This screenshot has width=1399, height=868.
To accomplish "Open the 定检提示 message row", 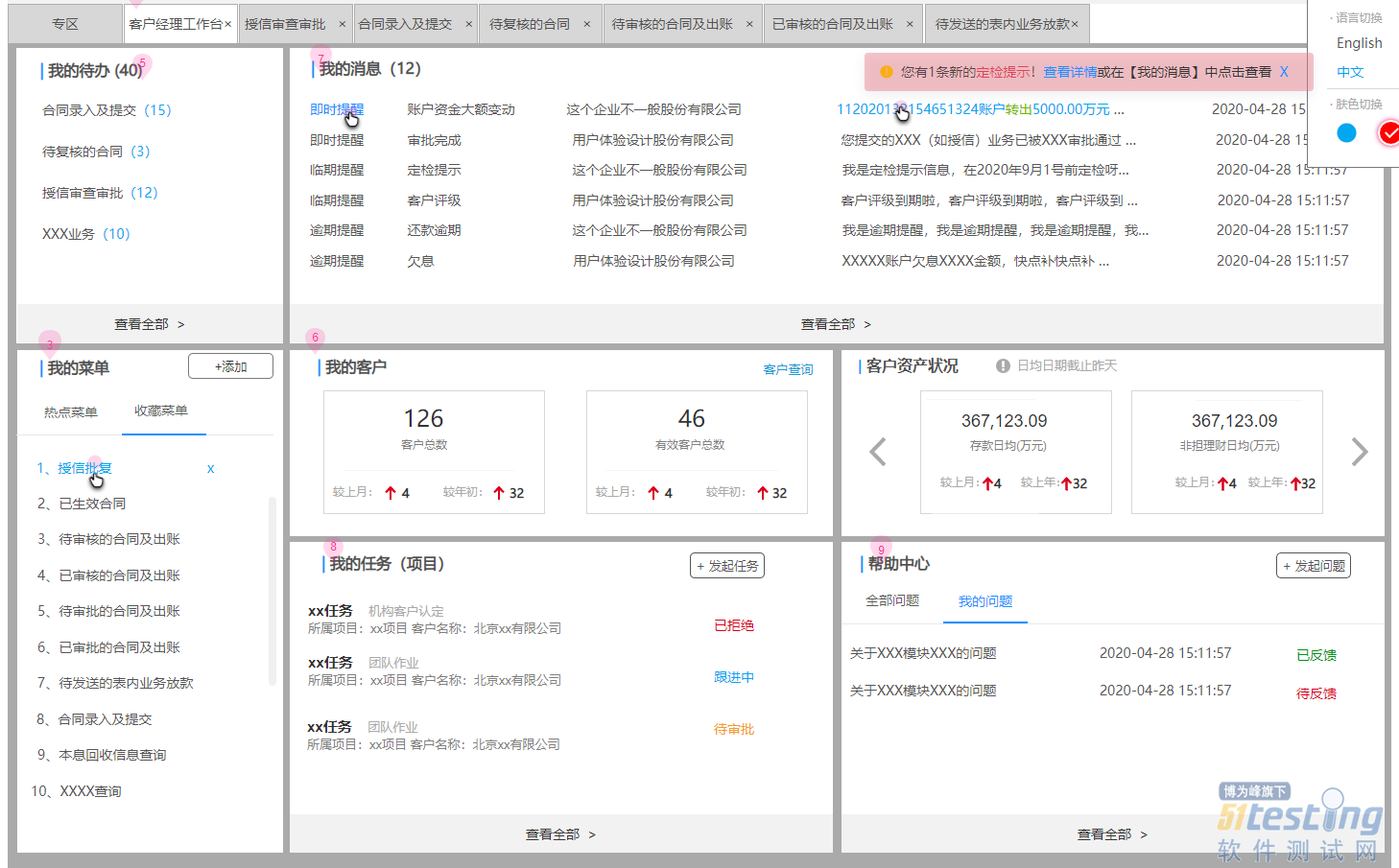I will click(829, 170).
